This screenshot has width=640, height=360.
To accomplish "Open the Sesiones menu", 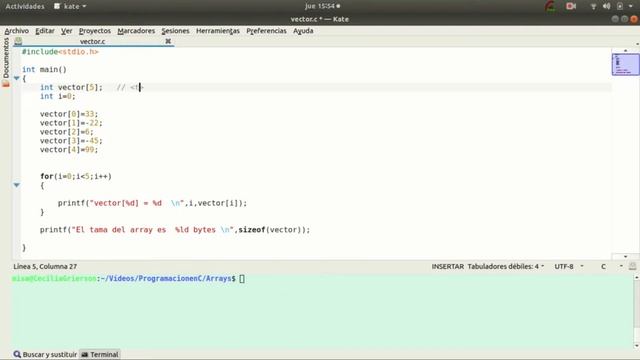I will pos(175,31).
